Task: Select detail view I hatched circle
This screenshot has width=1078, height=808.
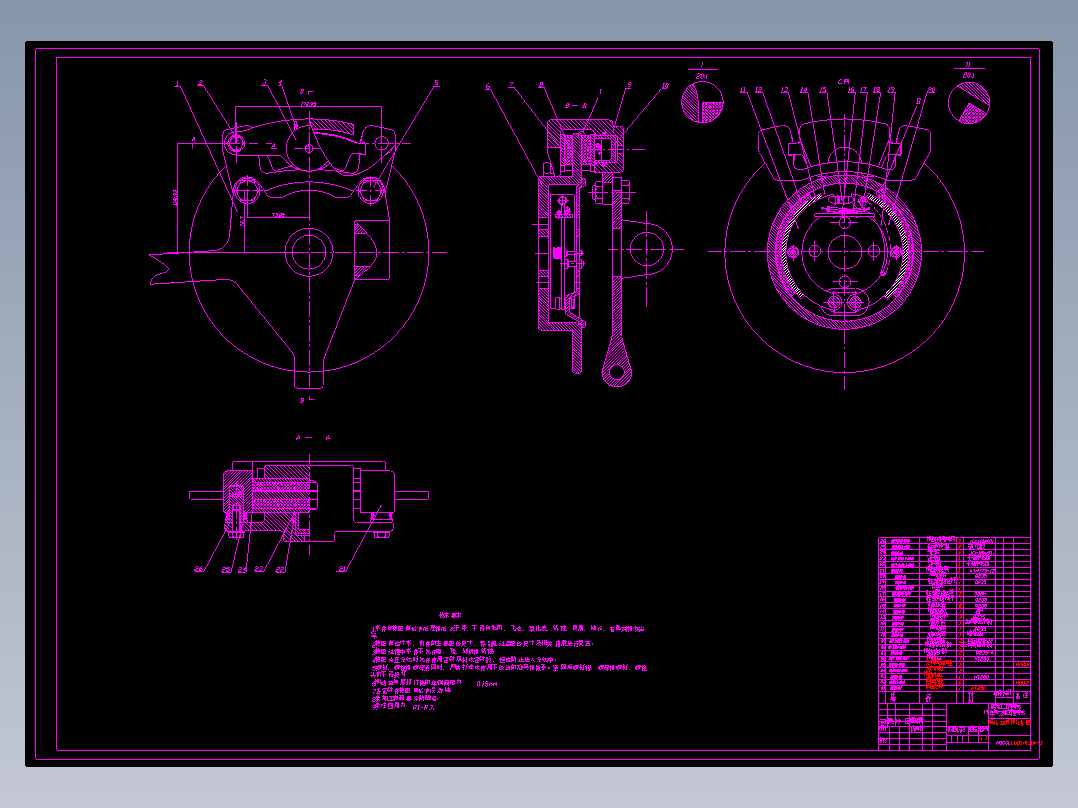Action: 703,103
